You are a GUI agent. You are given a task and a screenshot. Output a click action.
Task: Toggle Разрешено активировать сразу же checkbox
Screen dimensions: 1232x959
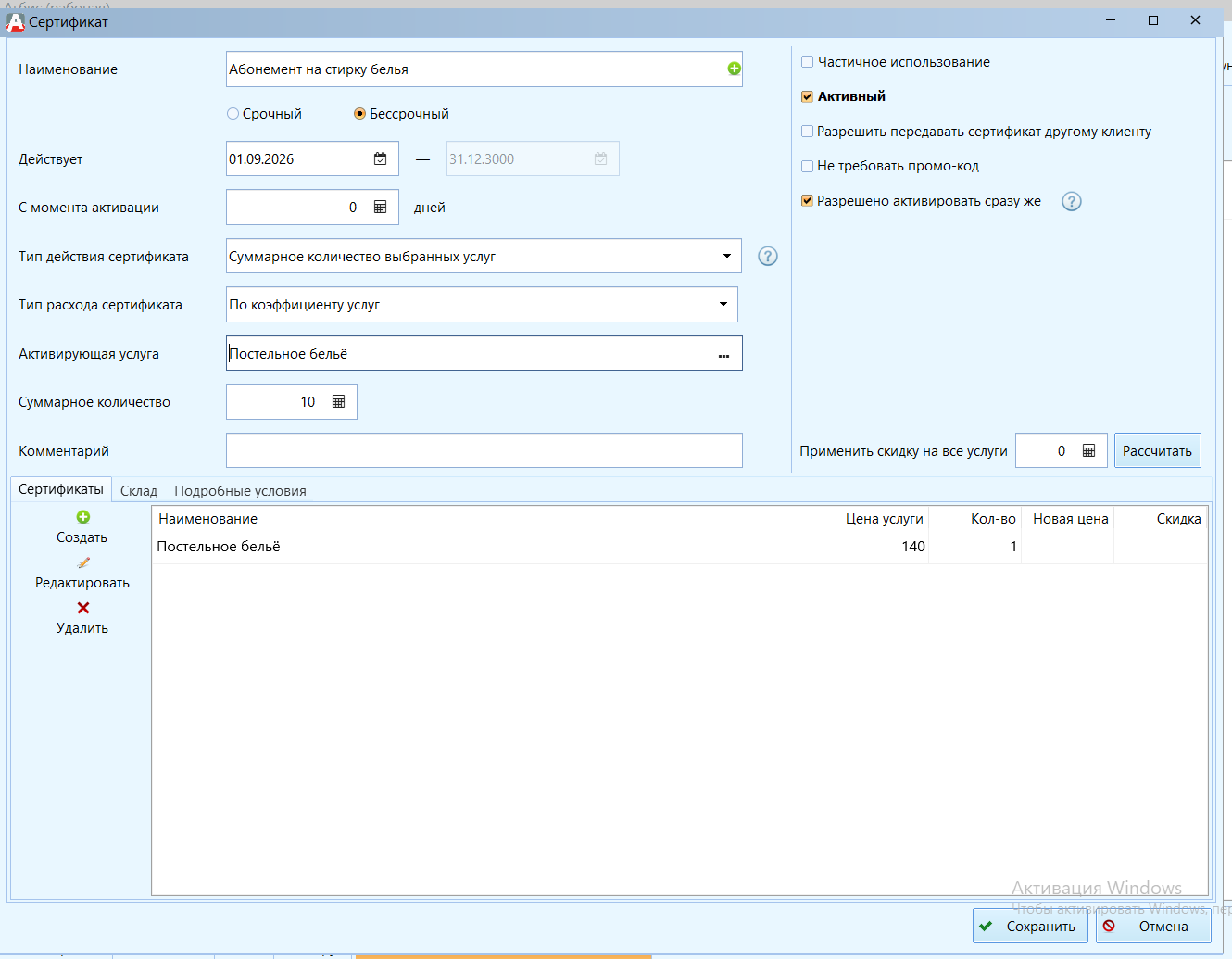(807, 201)
